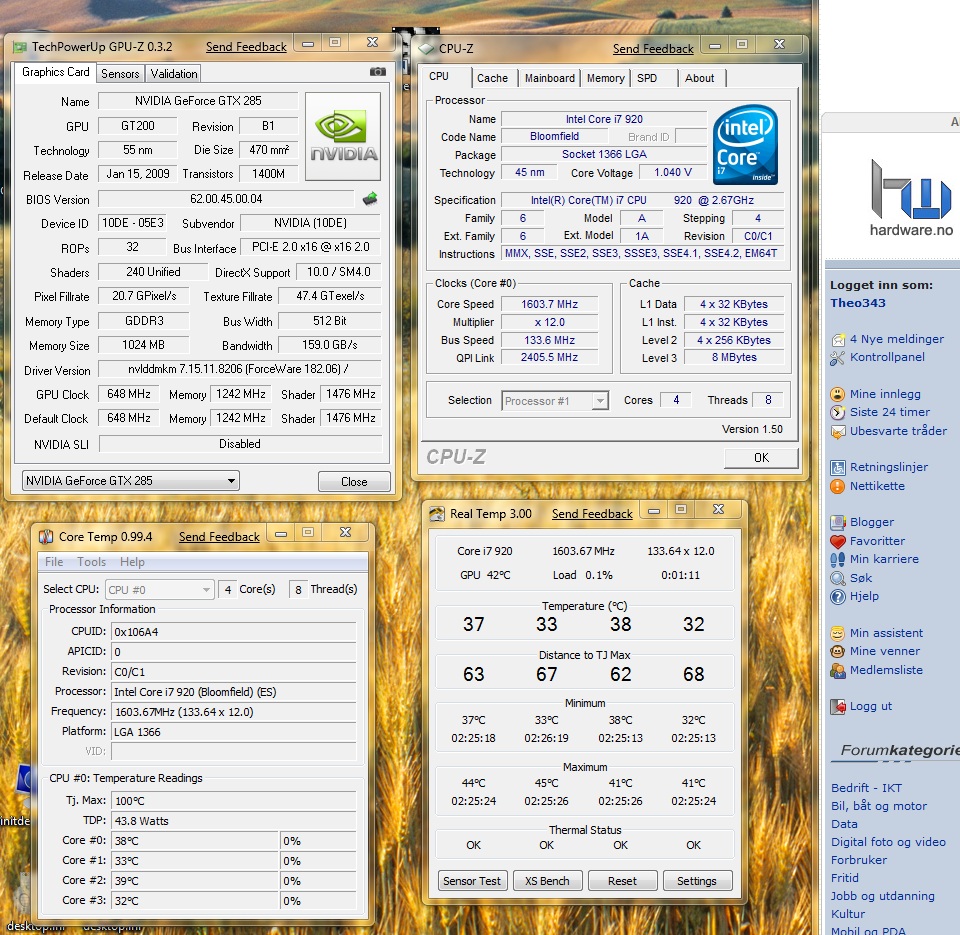Click the magnifier icon beside Søk

pyautogui.click(x=838, y=578)
